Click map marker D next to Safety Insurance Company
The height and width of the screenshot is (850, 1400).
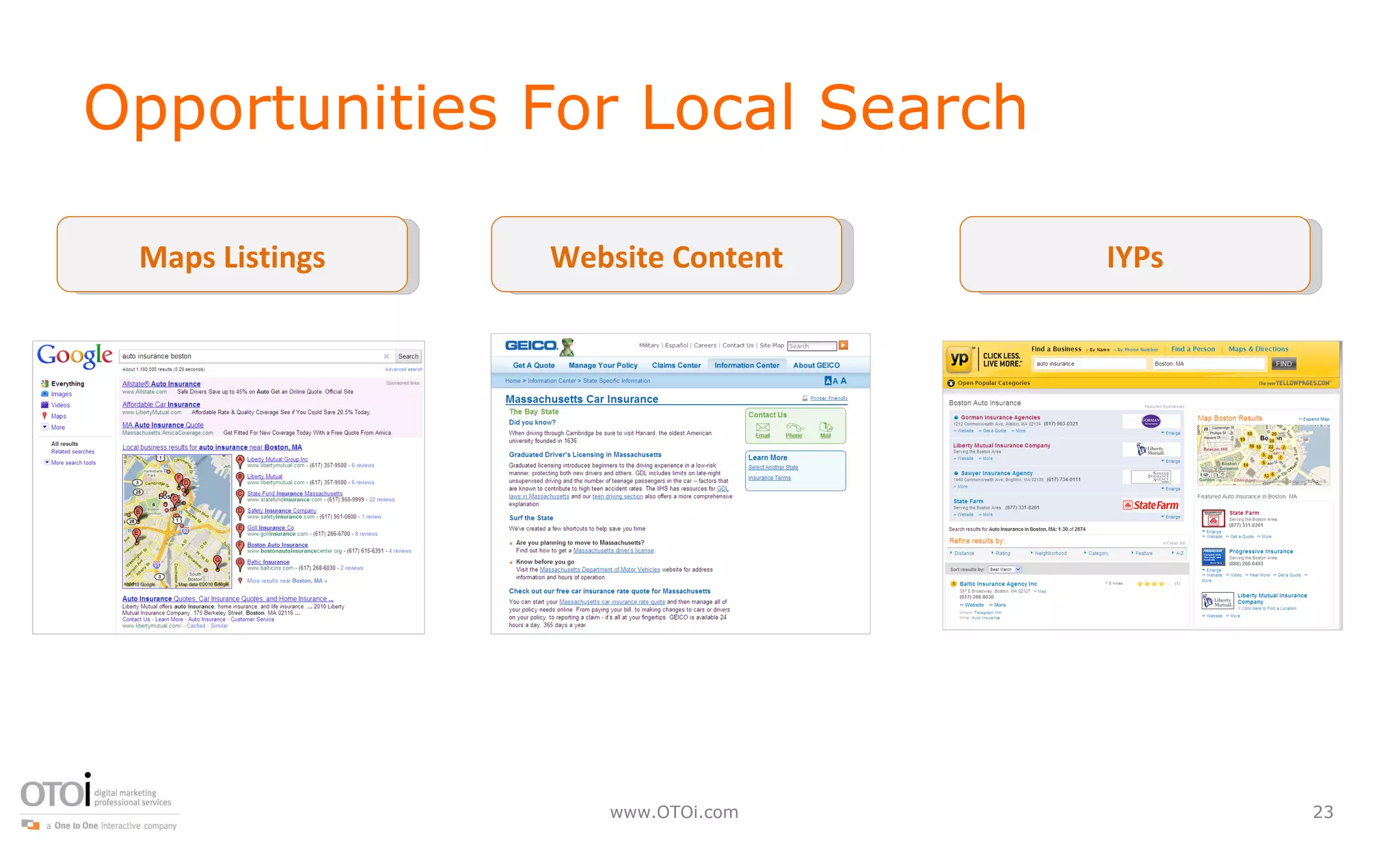pos(240,513)
